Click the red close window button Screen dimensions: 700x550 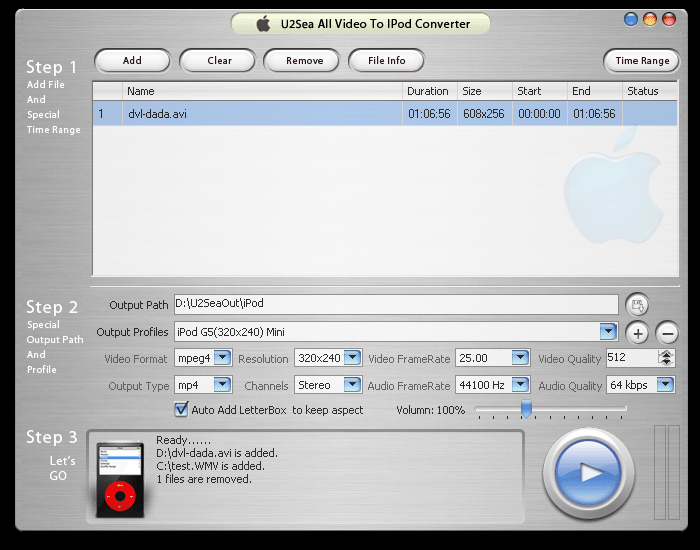click(669, 20)
